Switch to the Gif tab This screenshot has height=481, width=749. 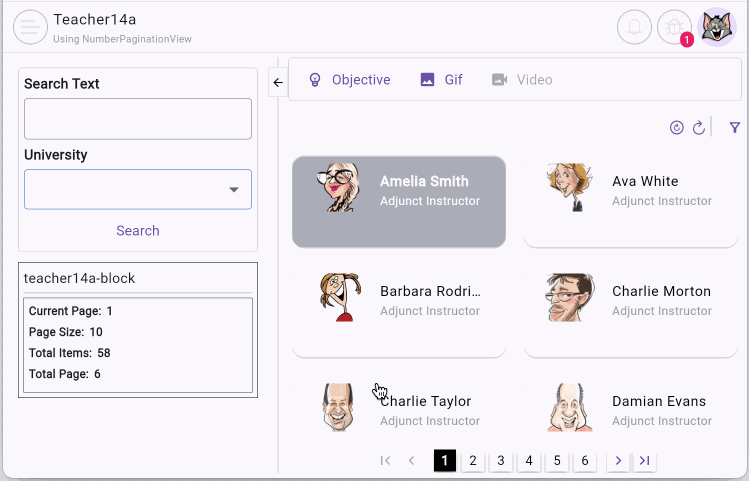click(441, 80)
